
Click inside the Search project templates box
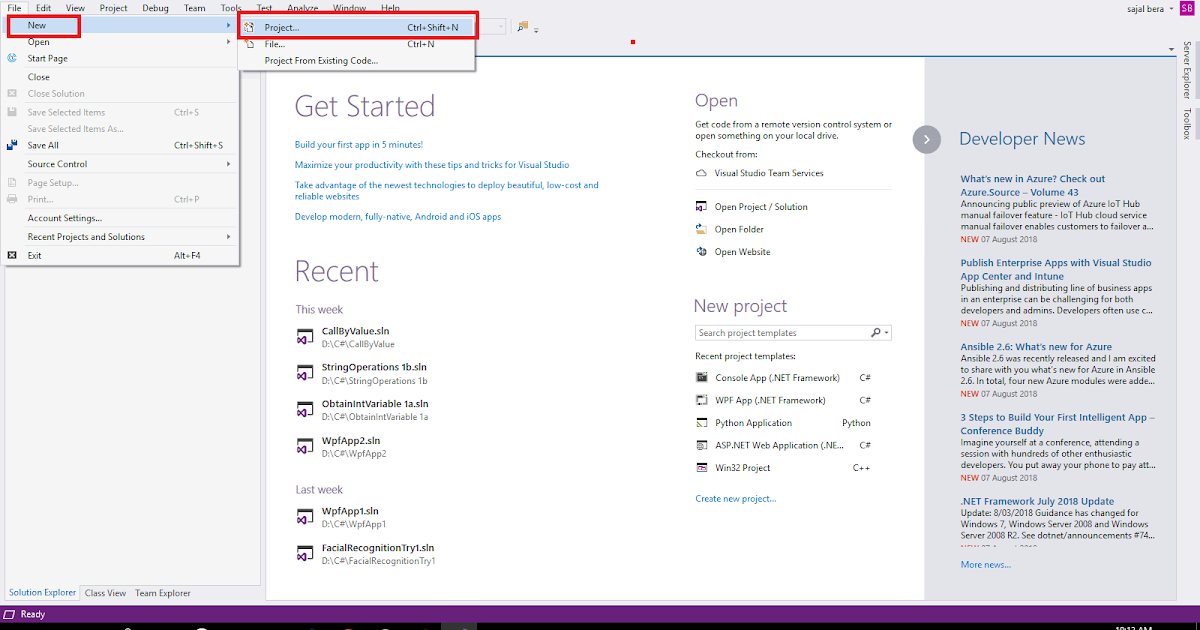pyautogui.click(x=780, y=331)
